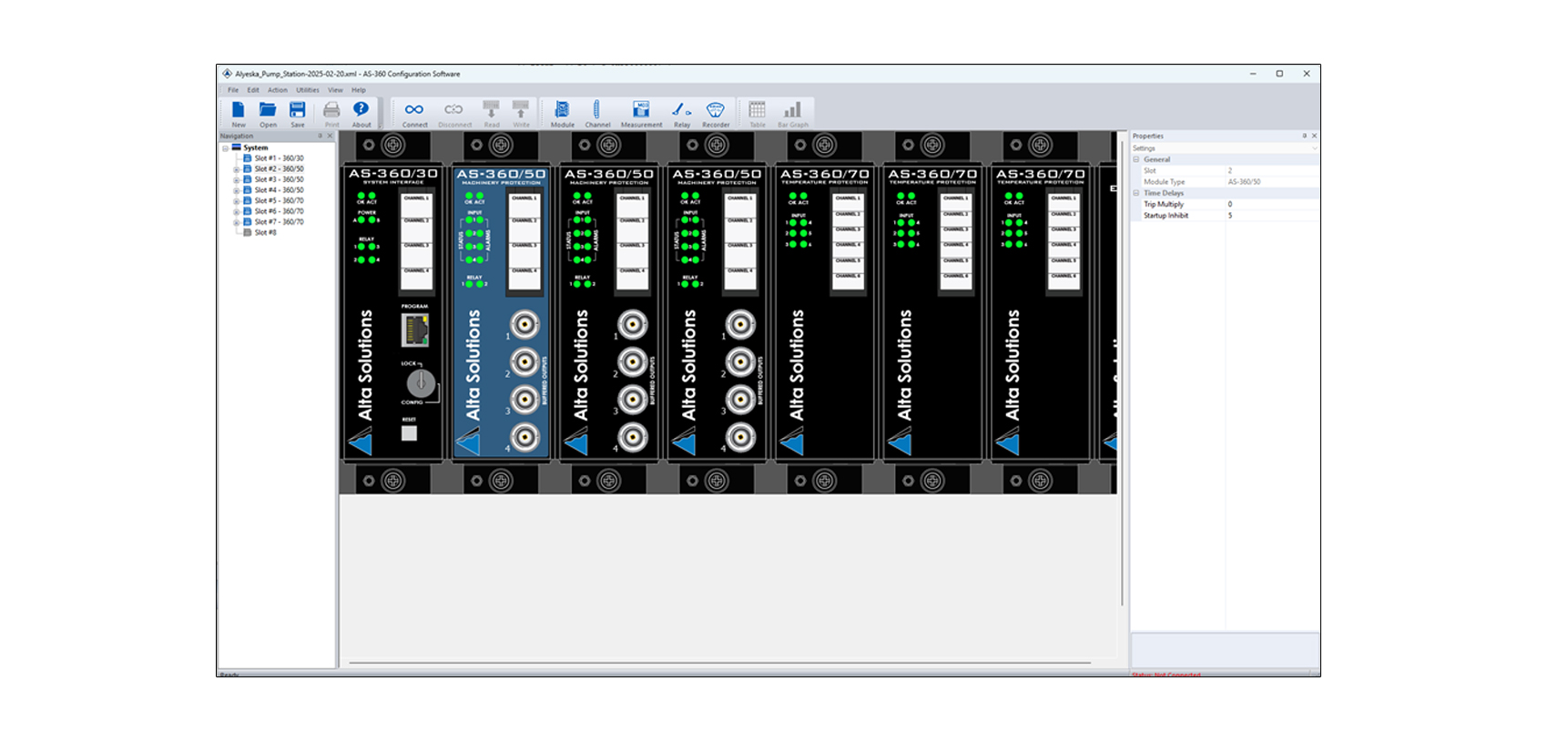Pin the Navigation panel

tap(320, 136)
